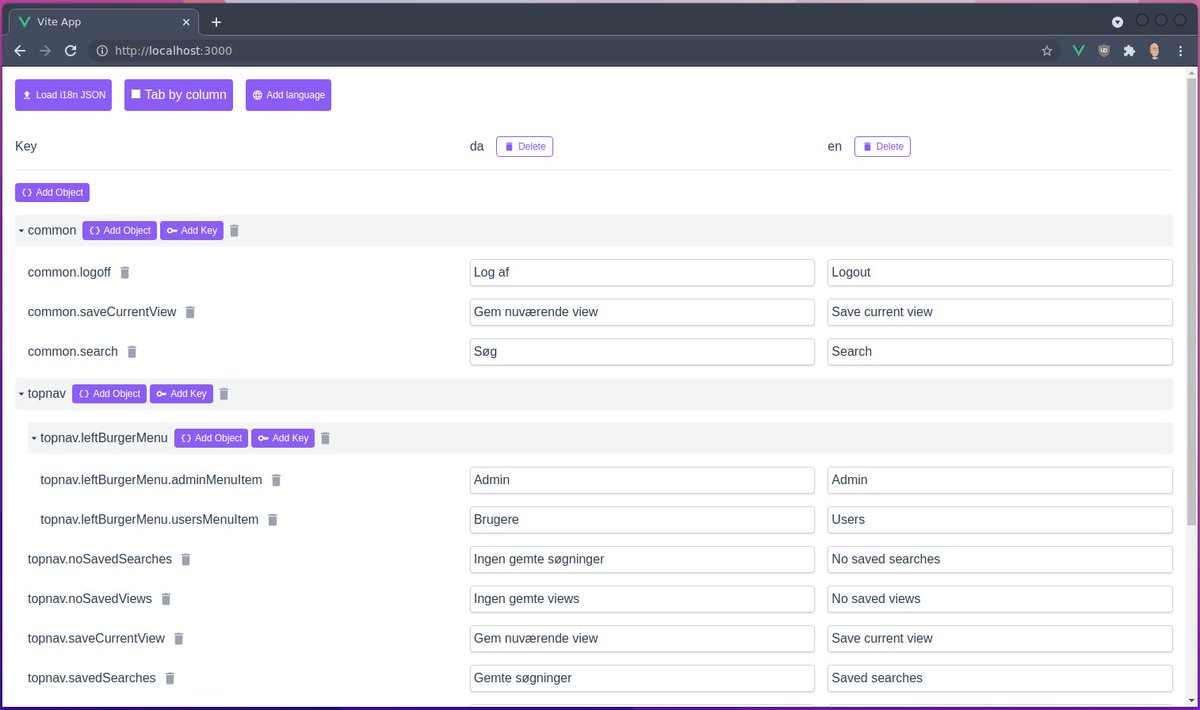
Task: Click the trash icon next to adminMenuItem
Action: [275, 480]
